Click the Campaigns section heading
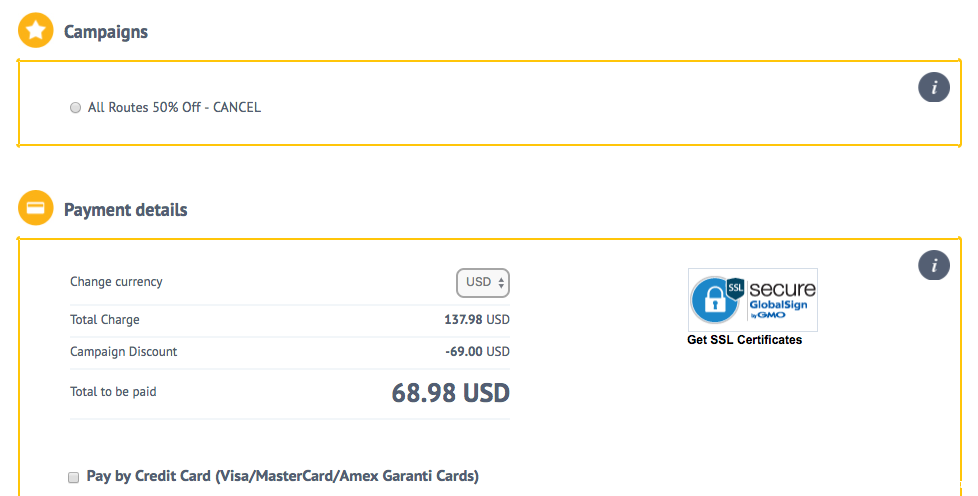The height and width of the screenshot is (496, 978). pos(106,32)
